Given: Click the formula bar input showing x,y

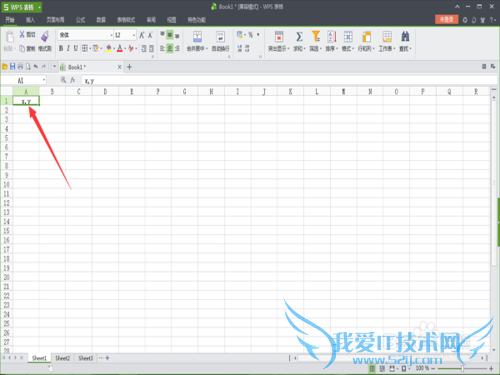Looking at the screenshot, I should (x=288, y=80).
